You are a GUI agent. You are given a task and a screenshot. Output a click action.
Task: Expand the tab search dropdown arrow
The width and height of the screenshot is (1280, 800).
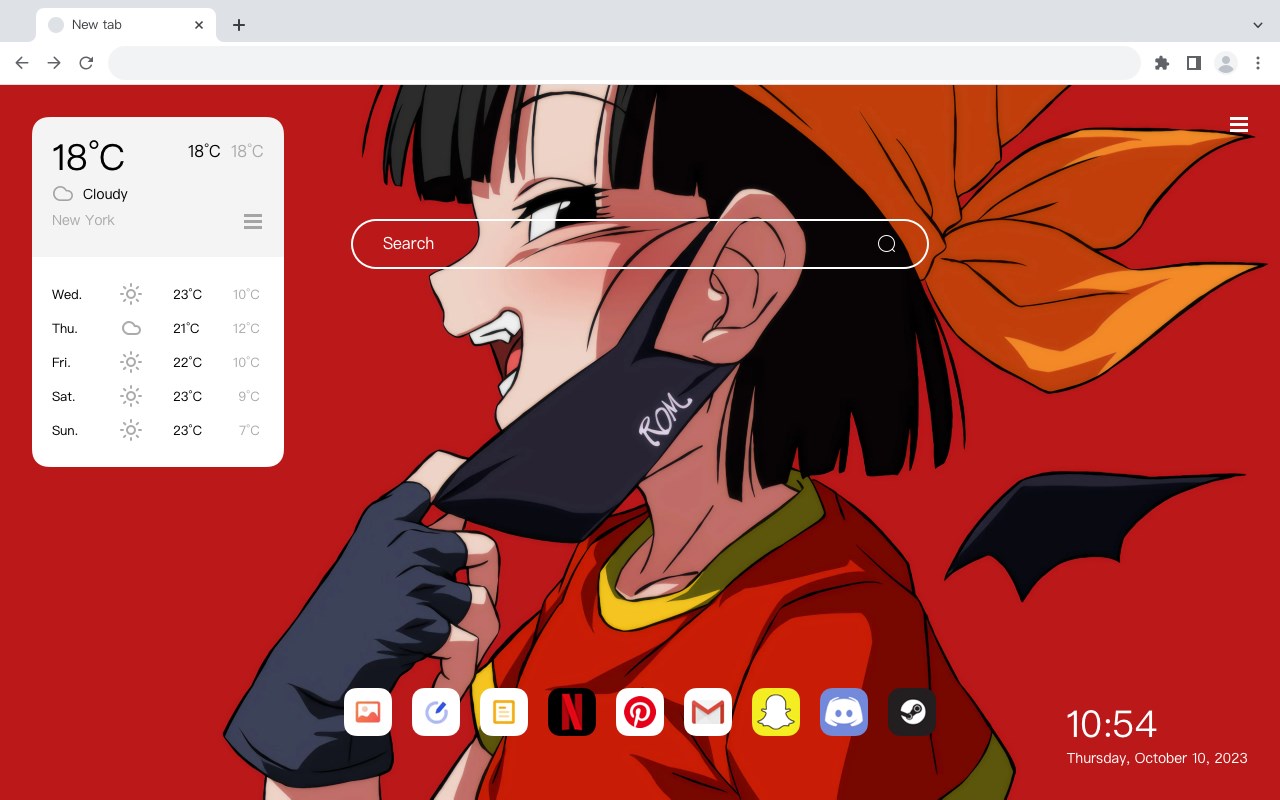tap(1258, 25)
